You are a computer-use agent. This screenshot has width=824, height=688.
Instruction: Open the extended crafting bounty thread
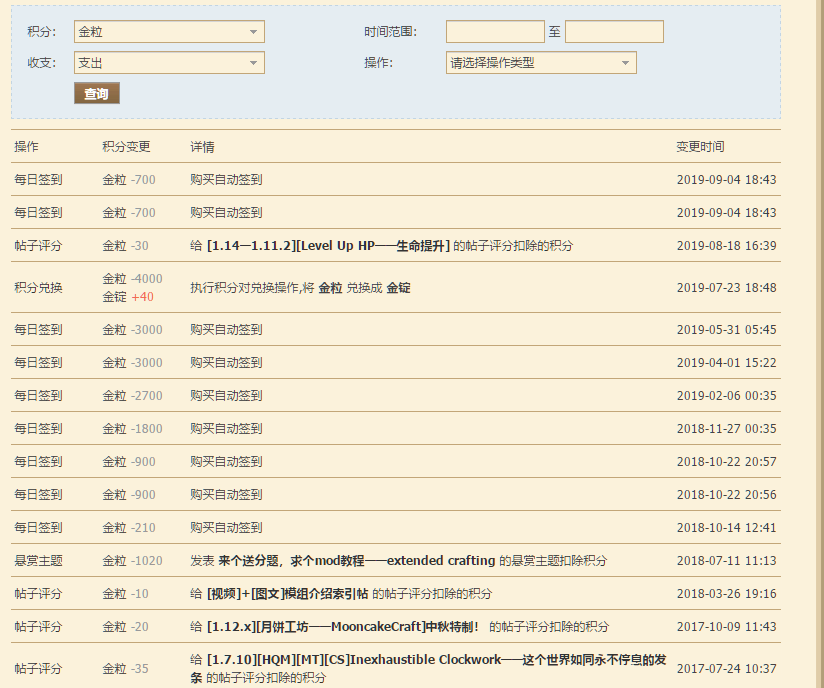pos(357,561)
